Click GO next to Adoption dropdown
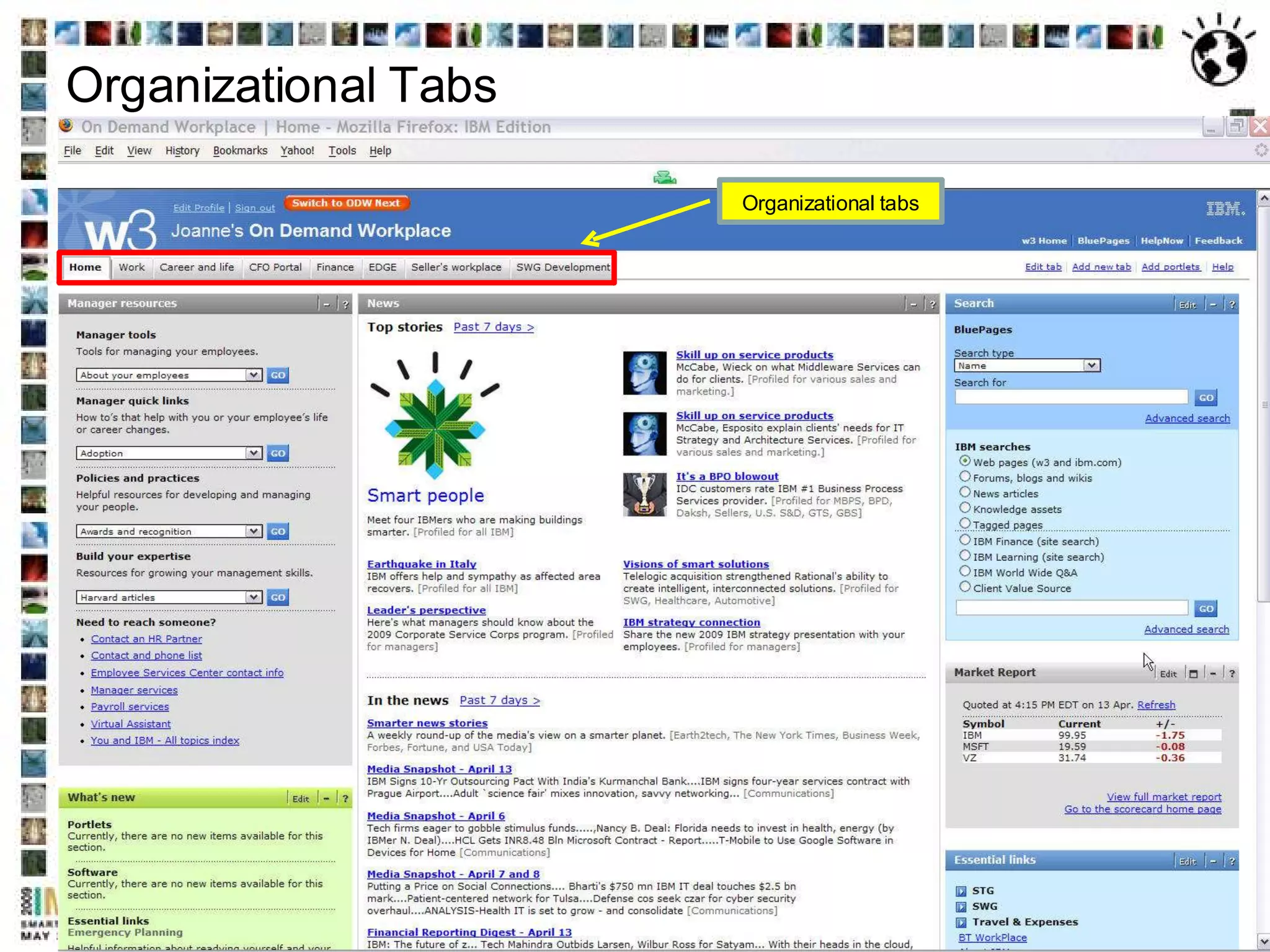Viewport: 1270px width, 952px height. [278, 453]
